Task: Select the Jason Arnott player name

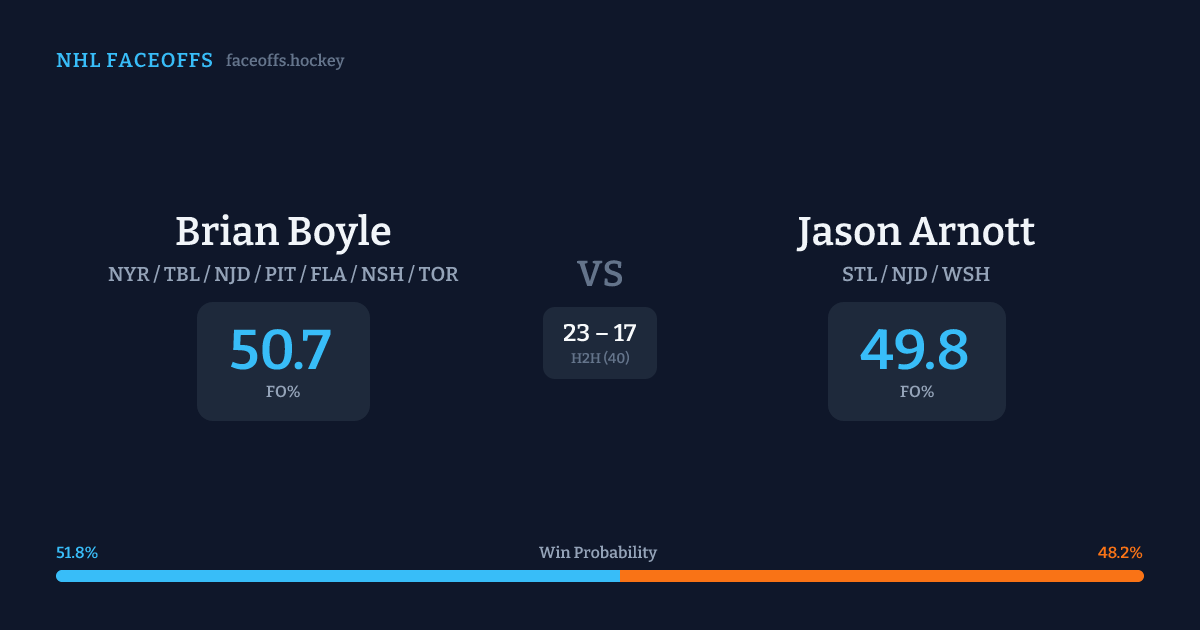Action: click(x=916, y=231)
